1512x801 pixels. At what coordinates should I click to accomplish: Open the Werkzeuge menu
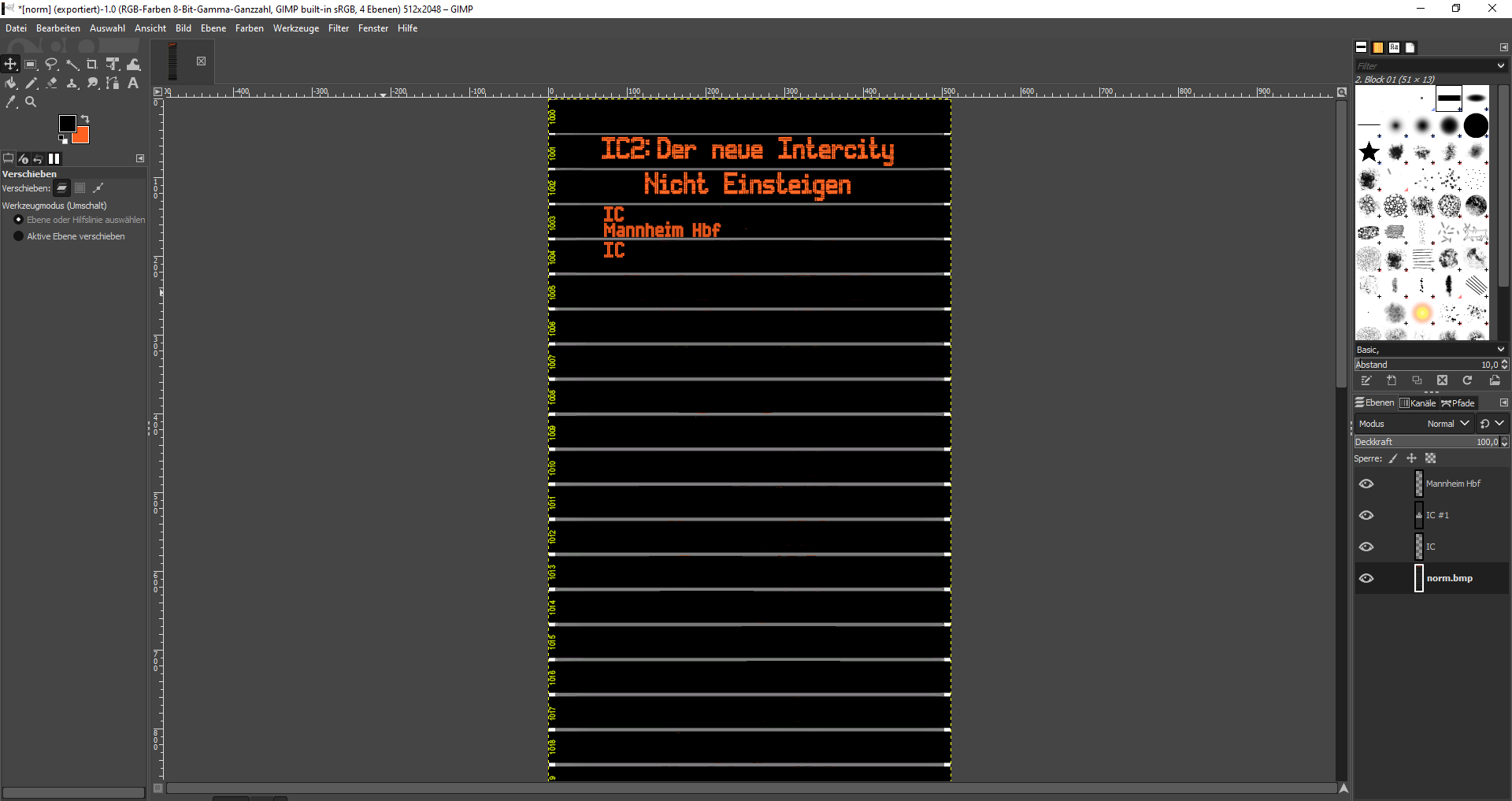click(296, 28)
